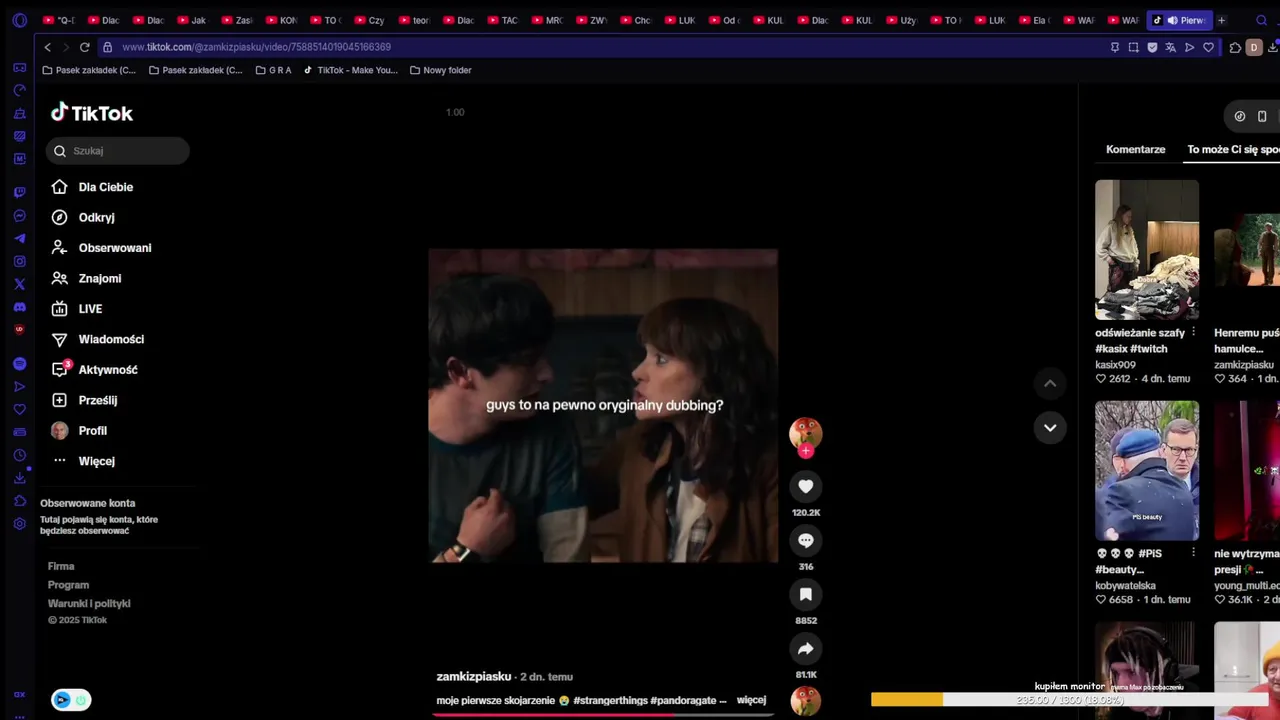
Task: Click the Szukaj search field
Action: [117, 151]
